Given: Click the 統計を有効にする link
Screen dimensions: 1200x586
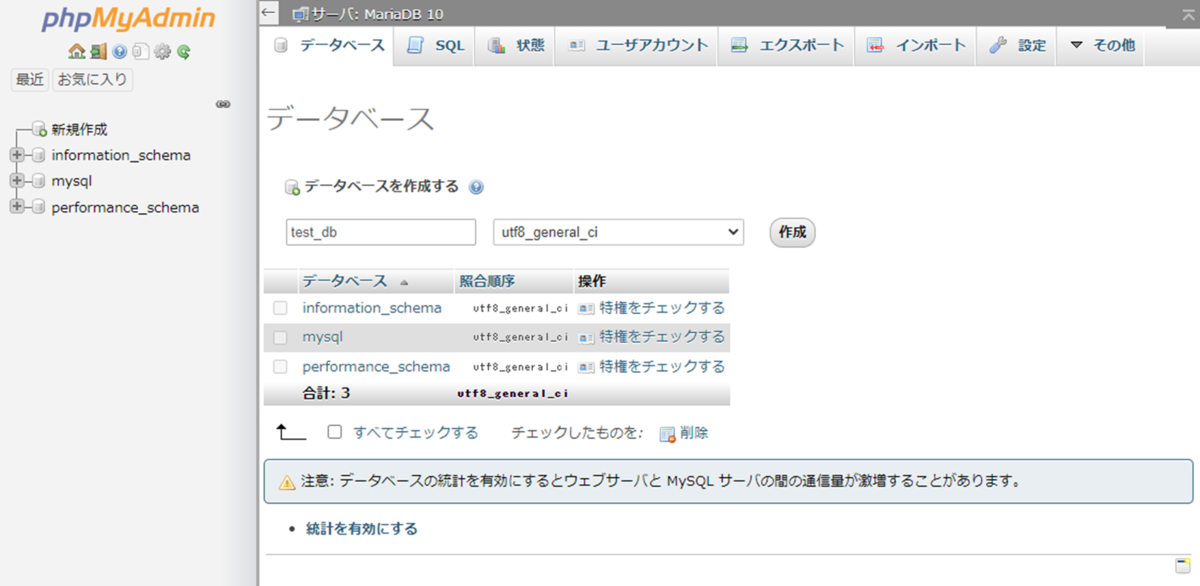Looking at the screenshot, I should click(x=362, y=529).
